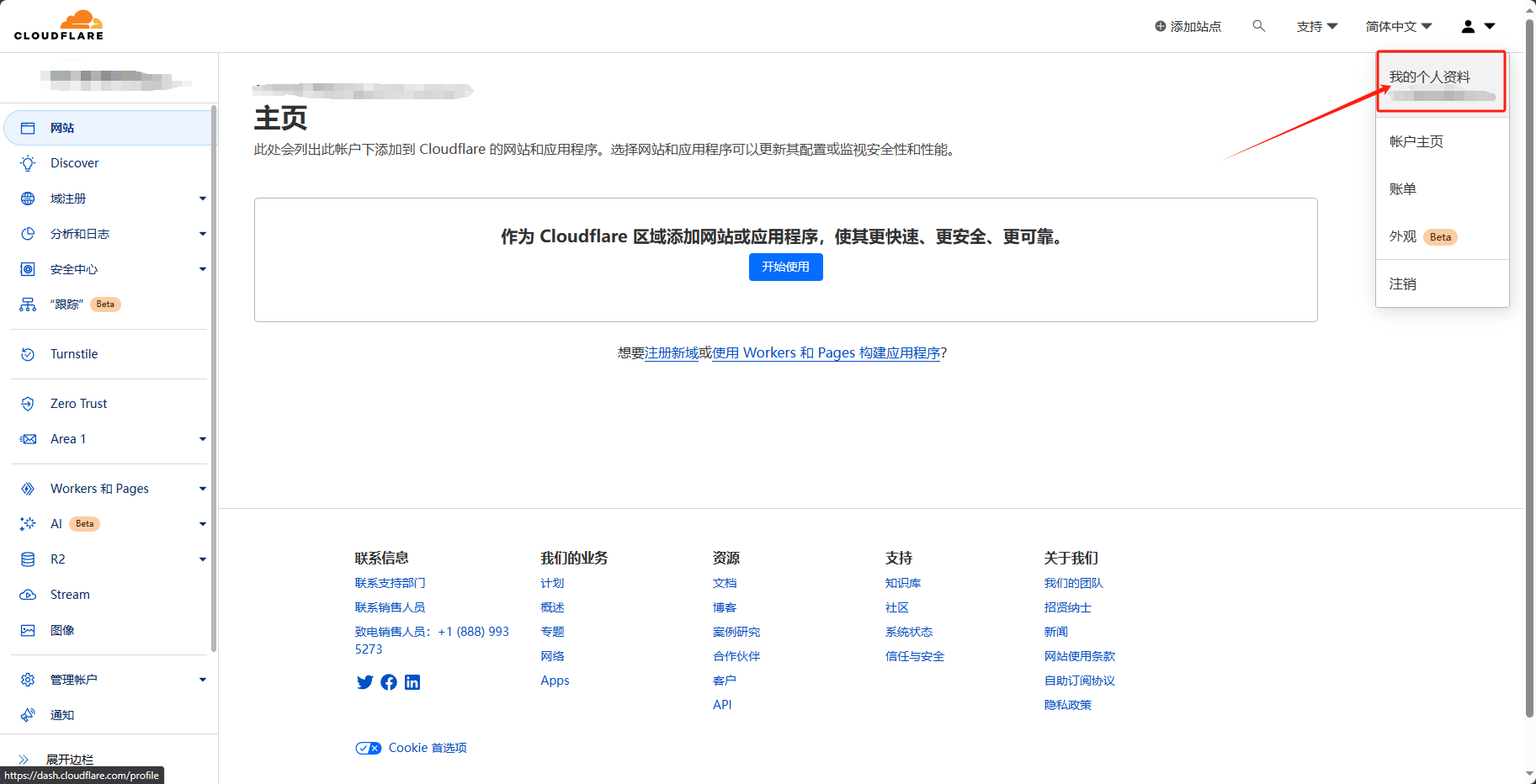This screenshot has width=1536, height=784.
Task: Open the Cookie 首选项 link text
Action: (428, 748)
